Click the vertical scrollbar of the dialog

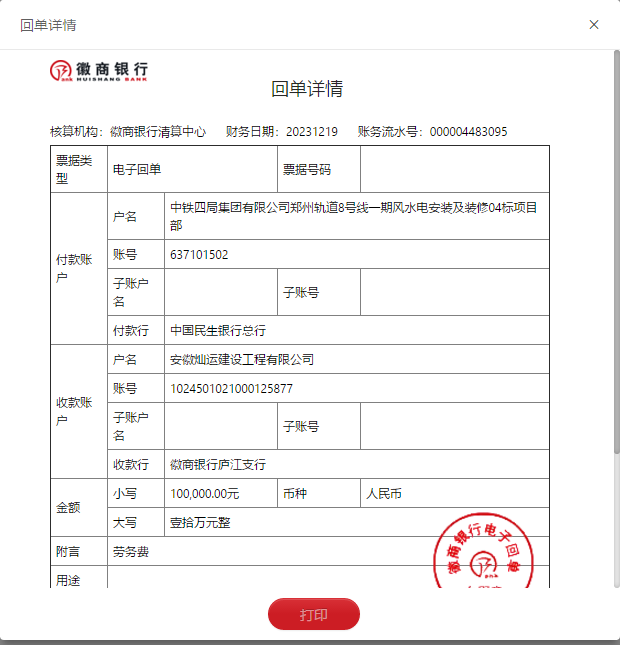tap(614, 250)
